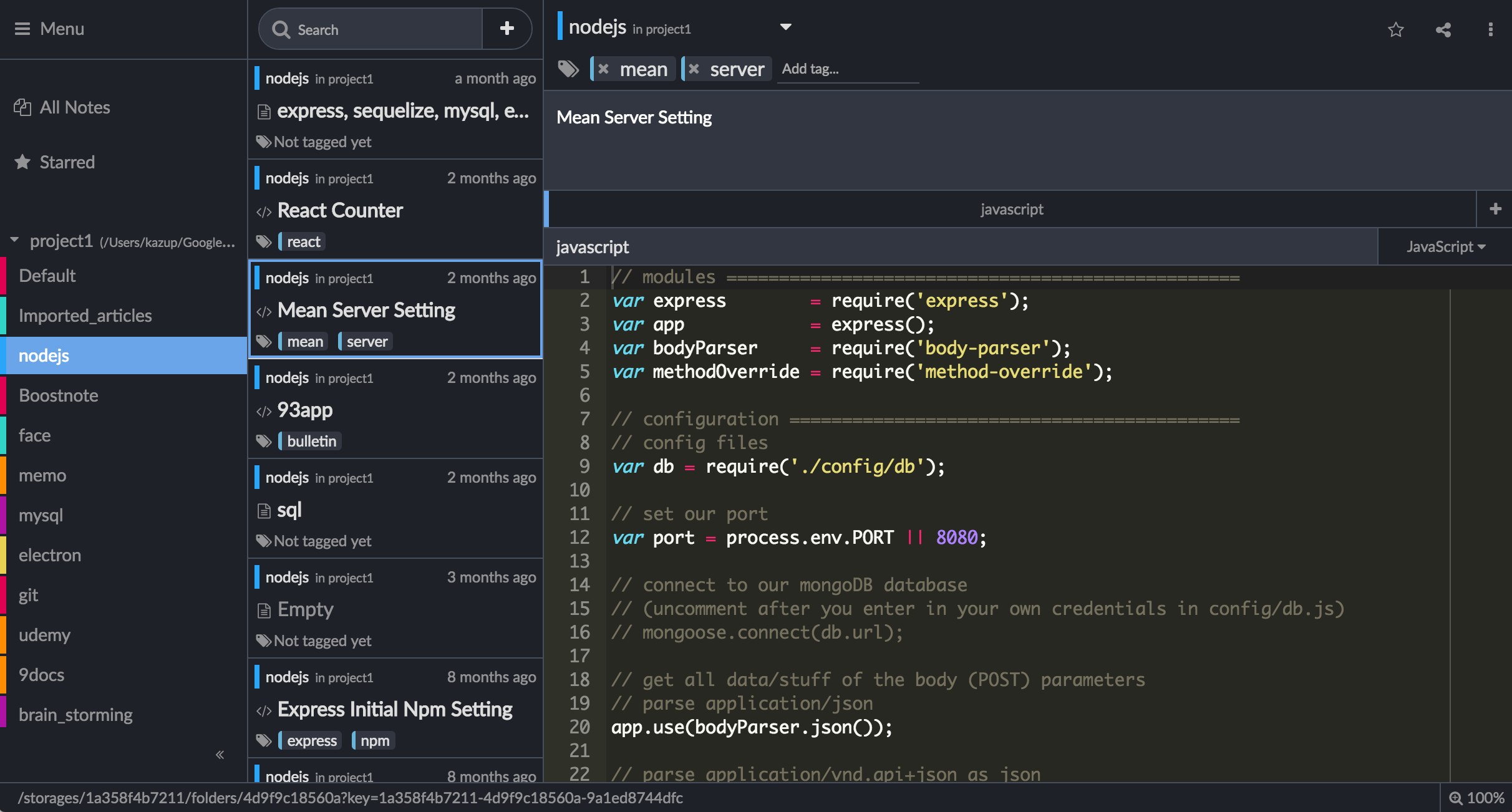
Task: Collapse the project1 storage tree
Action: coord(14,240)
